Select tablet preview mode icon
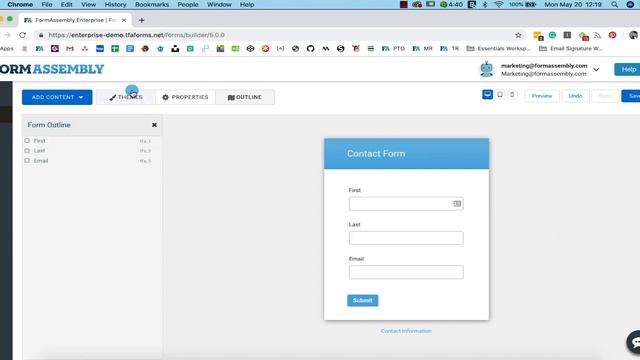 500,95
